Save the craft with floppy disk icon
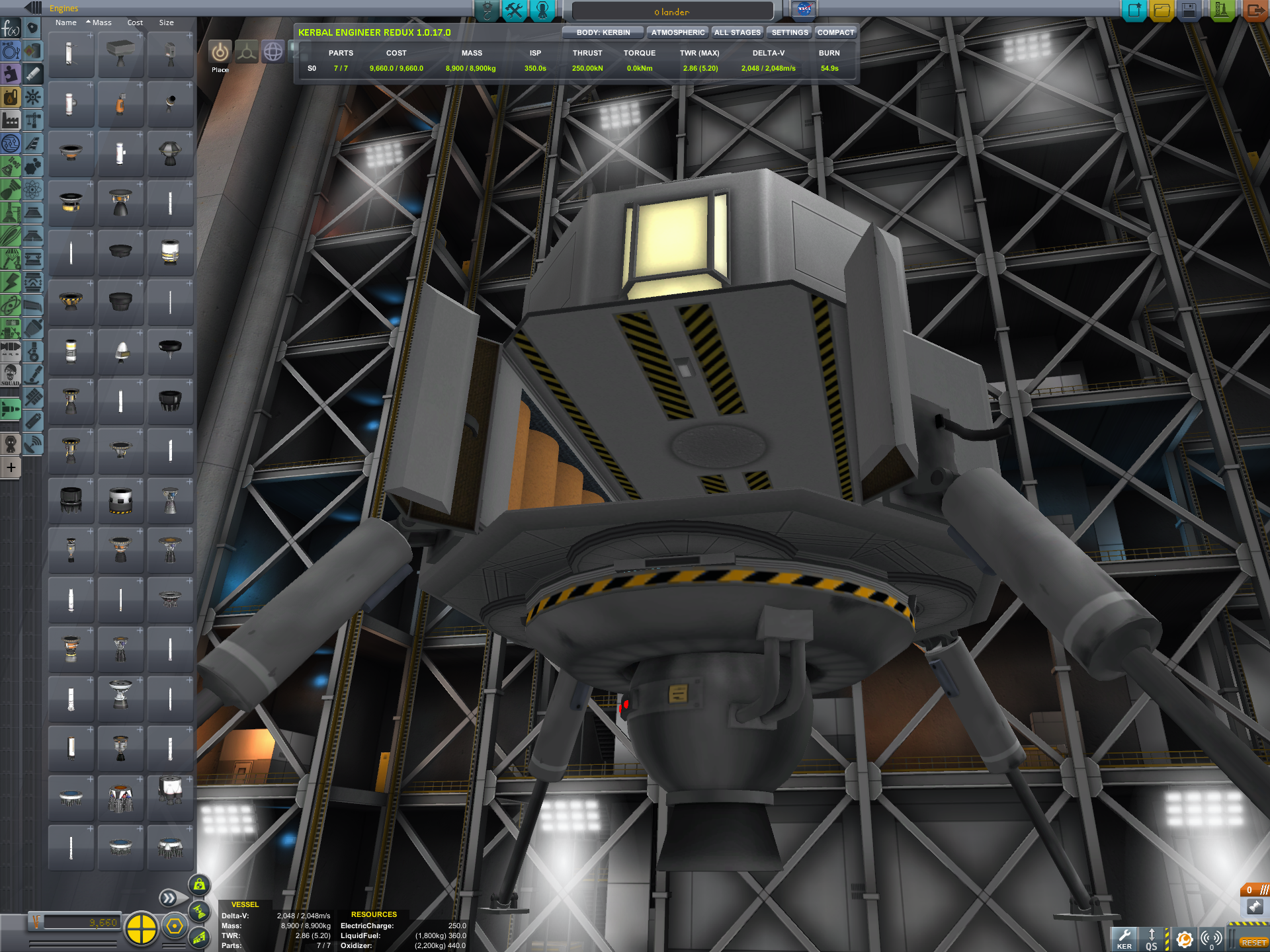Screen dimensions: 1270x952 1189,11
